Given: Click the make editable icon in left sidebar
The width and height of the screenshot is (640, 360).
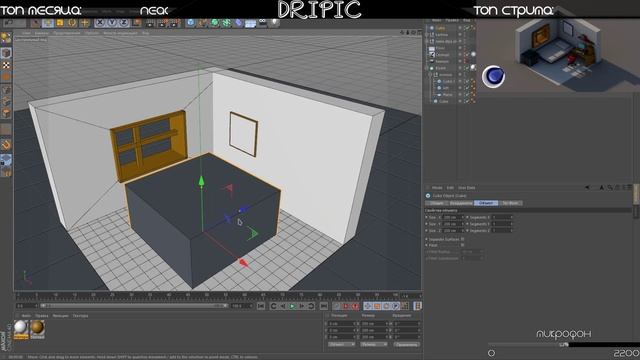Looking at the screenshot, I should coord(6,38).
